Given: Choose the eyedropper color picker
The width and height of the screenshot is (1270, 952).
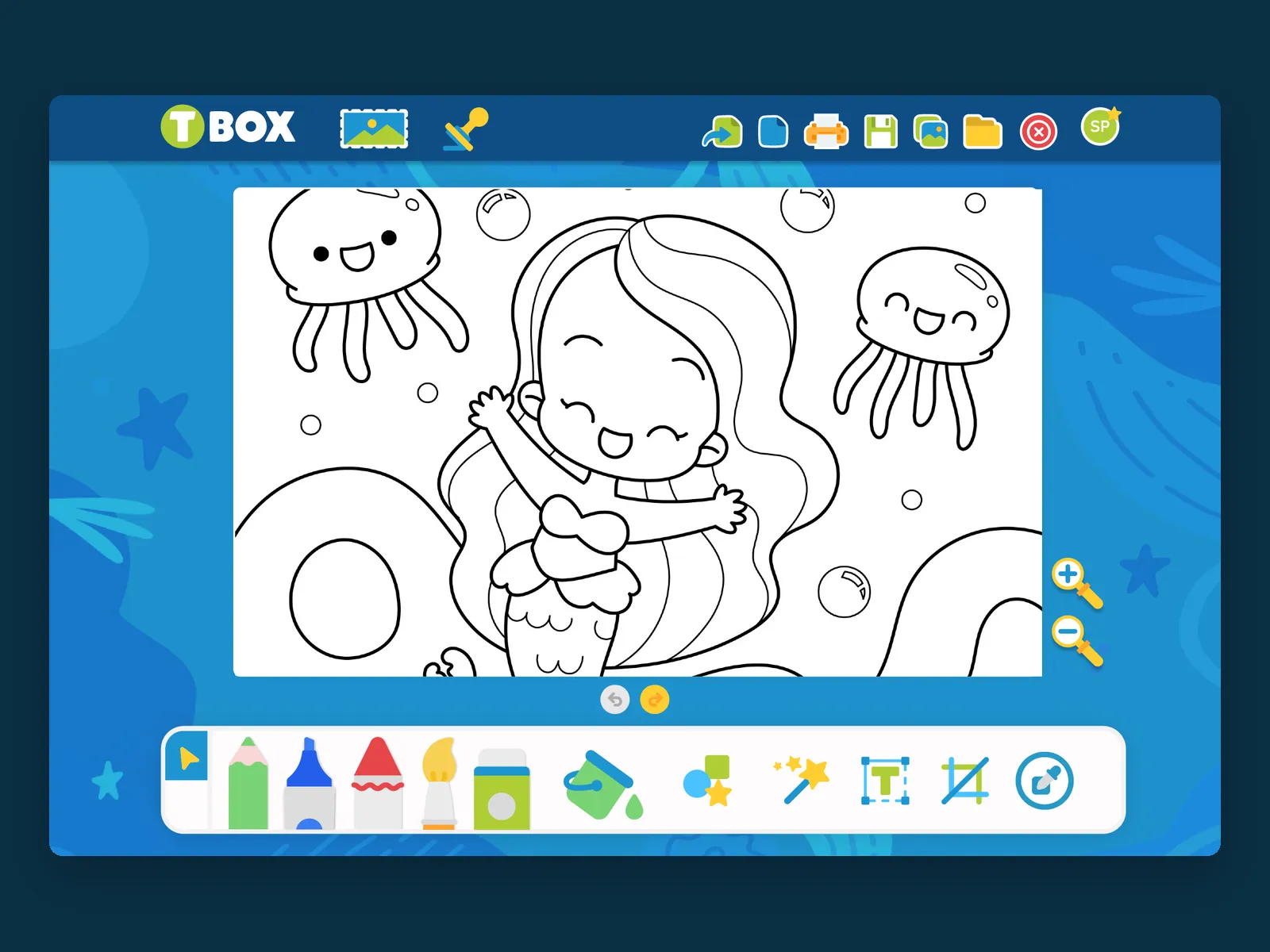Looking at the screenshot, I should pos(1045,781).
